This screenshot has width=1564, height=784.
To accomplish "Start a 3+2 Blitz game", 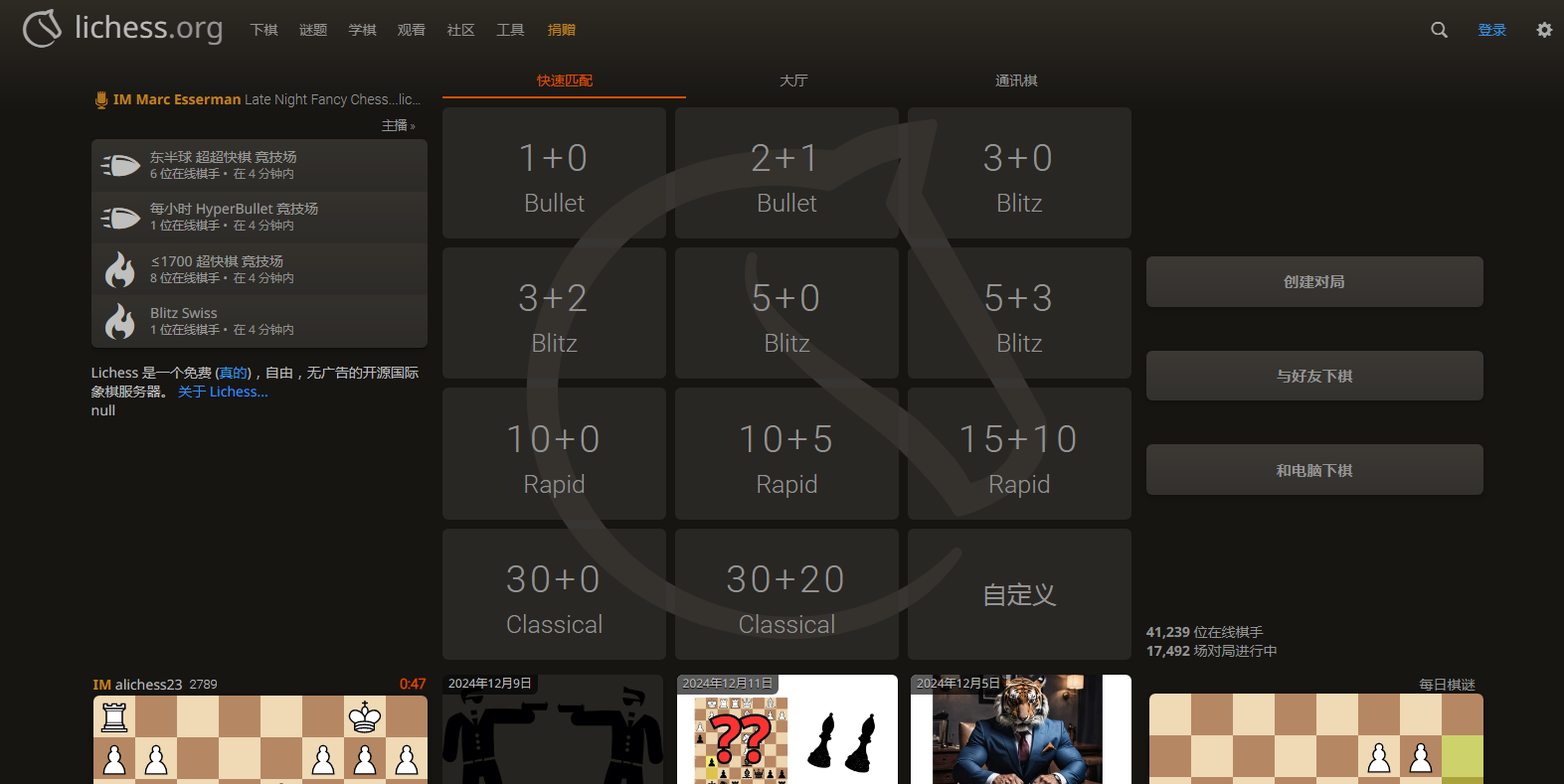I will coord(554,313).
